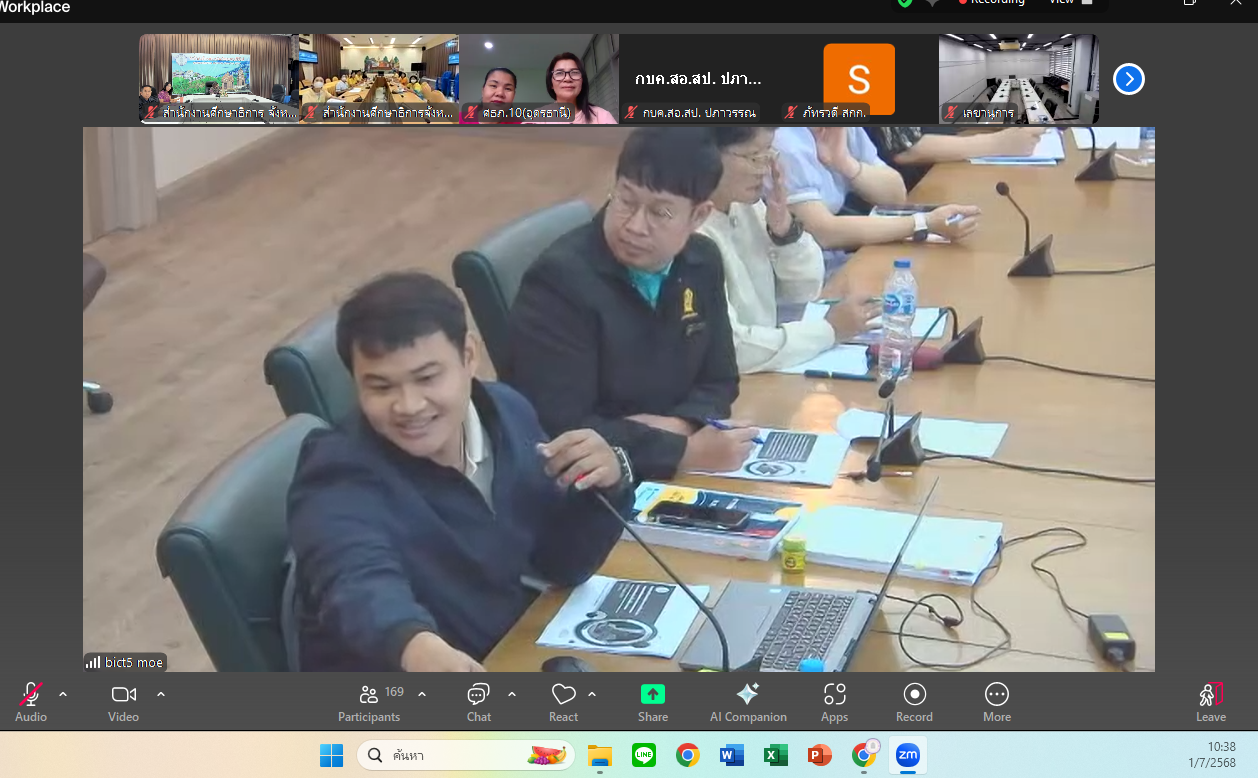This screenshot has height=778, width=1258.
Task: Open the Windows Start menu
Action: point(331,755)
